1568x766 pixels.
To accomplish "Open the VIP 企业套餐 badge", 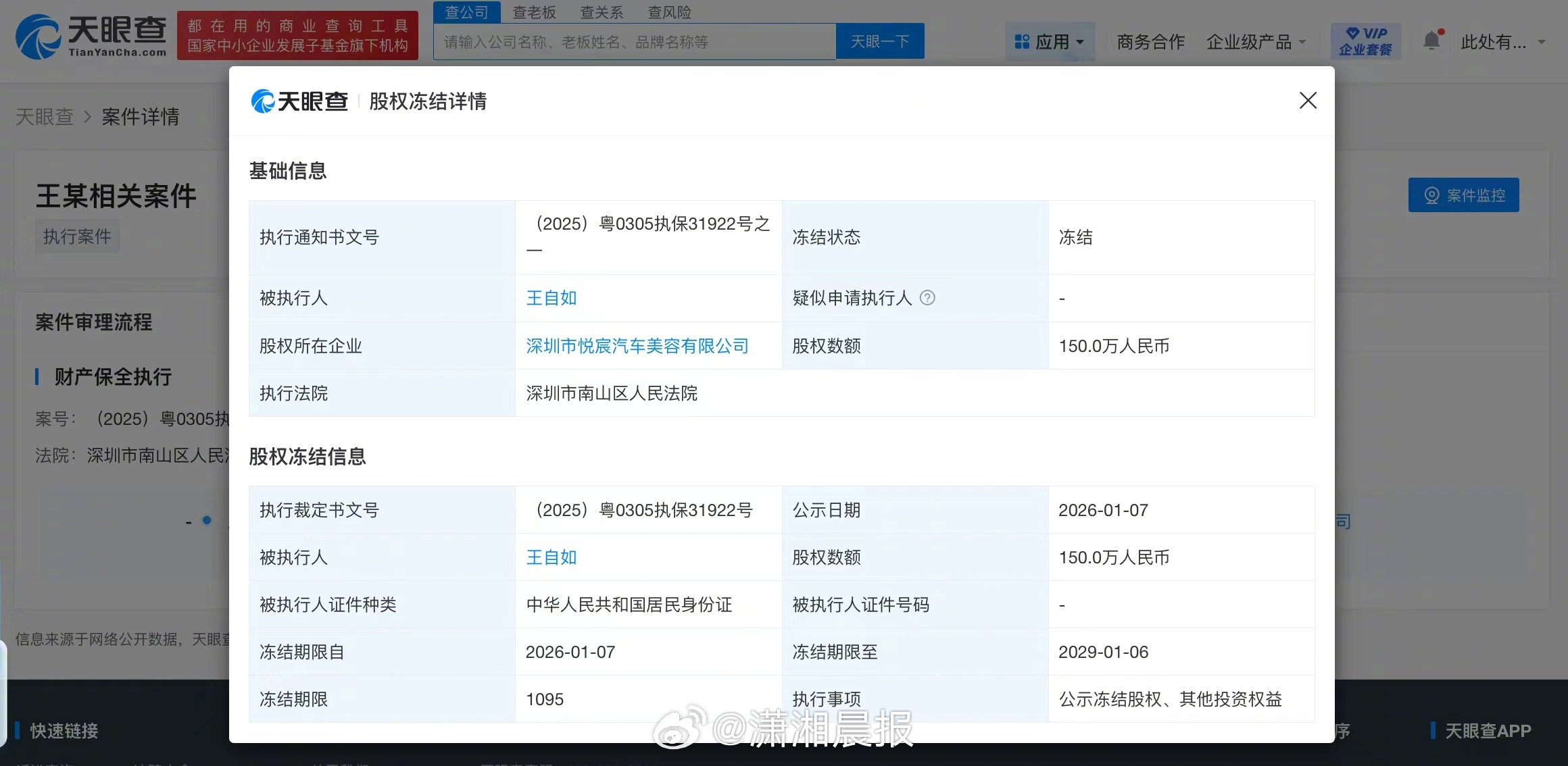I will click(1365, 41).
